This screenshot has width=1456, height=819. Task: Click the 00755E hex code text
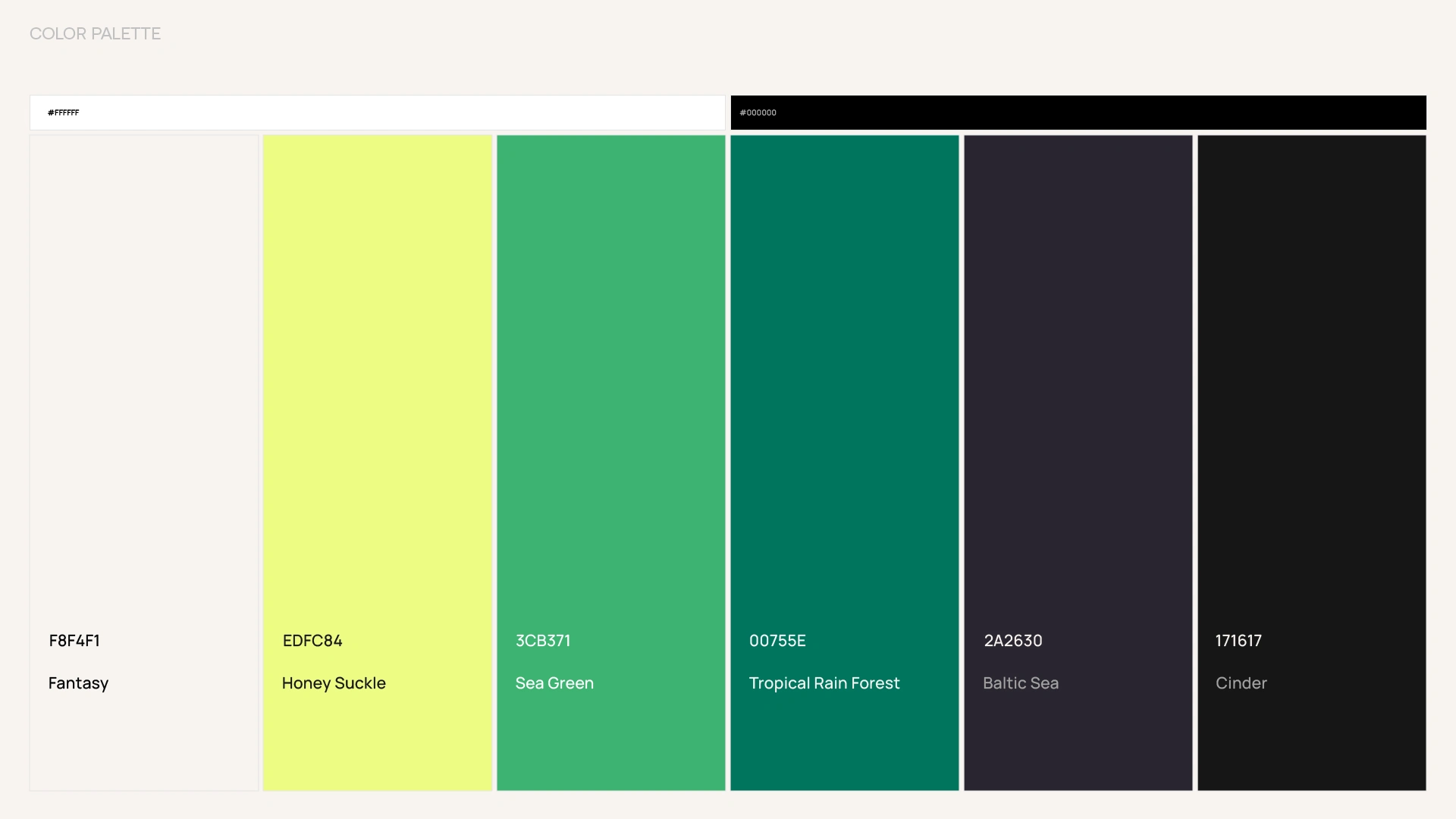[x=777, y=641]
